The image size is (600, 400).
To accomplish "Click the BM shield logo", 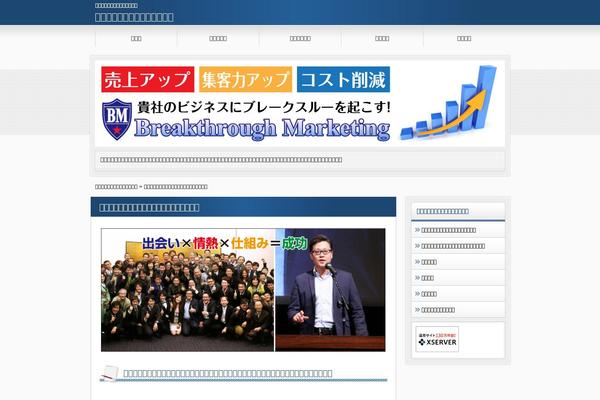I will tap(117, 119).
